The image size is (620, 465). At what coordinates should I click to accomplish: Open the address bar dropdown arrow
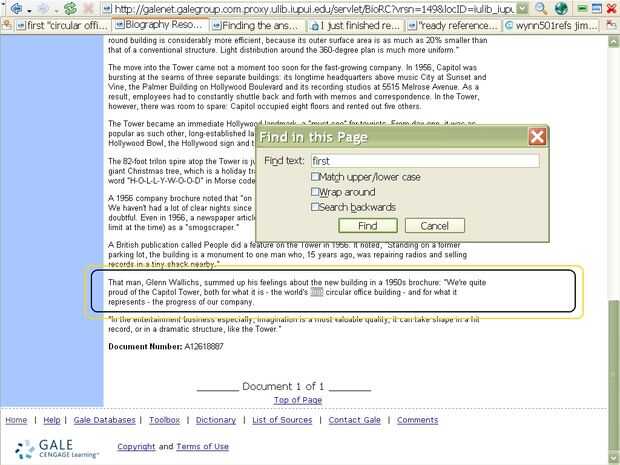[523, 8]
